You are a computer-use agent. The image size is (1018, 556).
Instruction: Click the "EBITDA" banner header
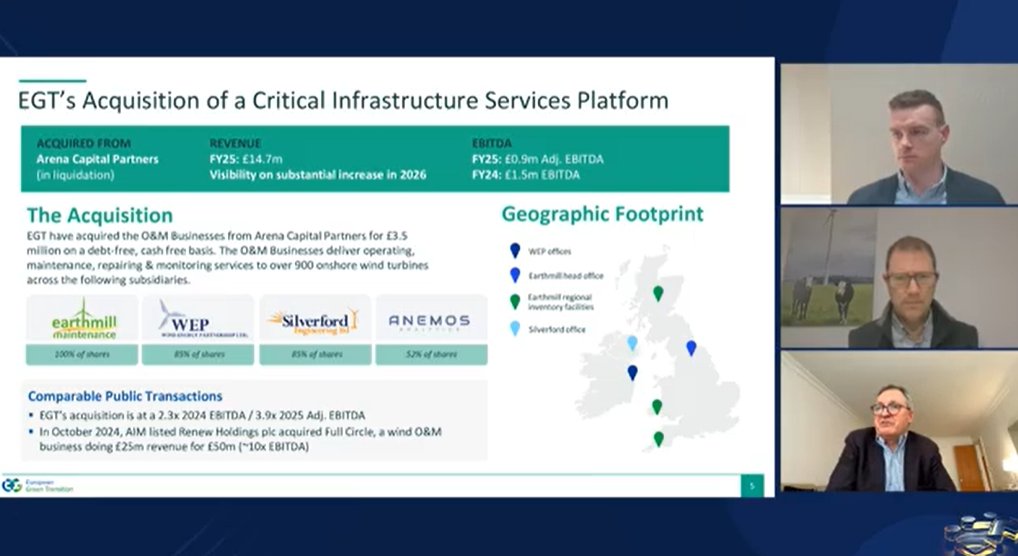pos(492,144)
